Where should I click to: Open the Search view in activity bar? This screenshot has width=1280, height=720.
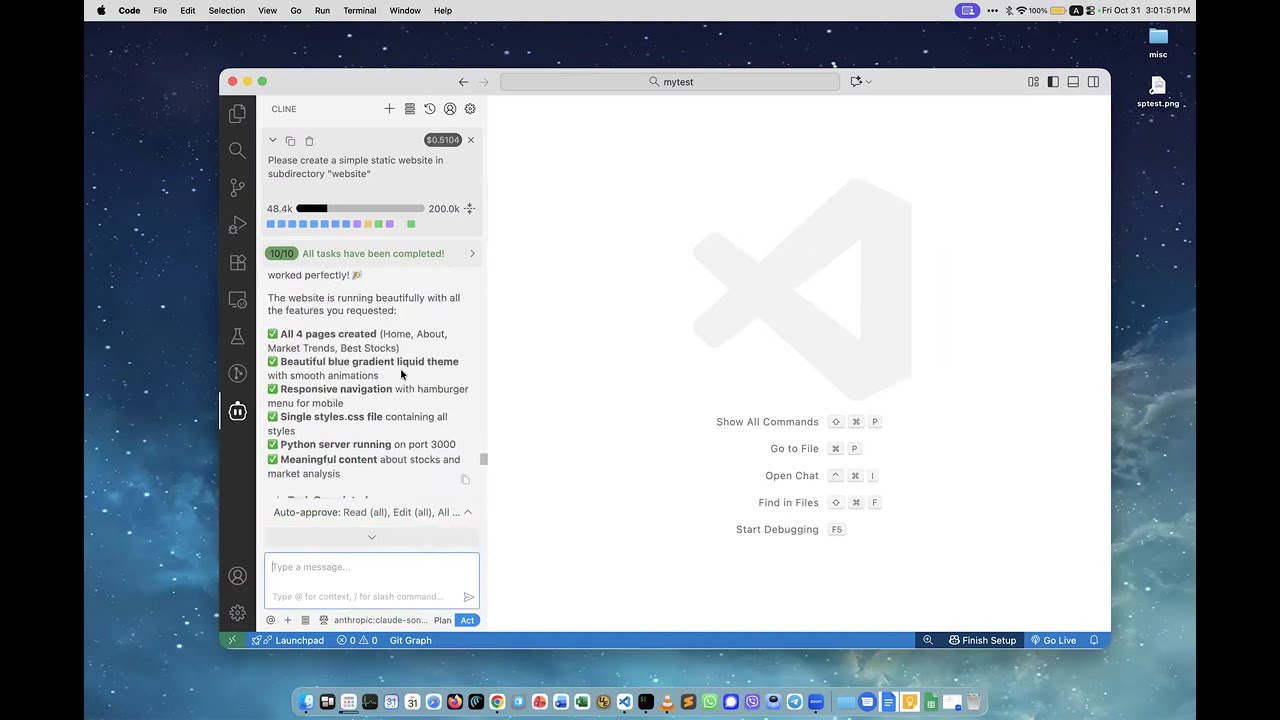(237, 150)
